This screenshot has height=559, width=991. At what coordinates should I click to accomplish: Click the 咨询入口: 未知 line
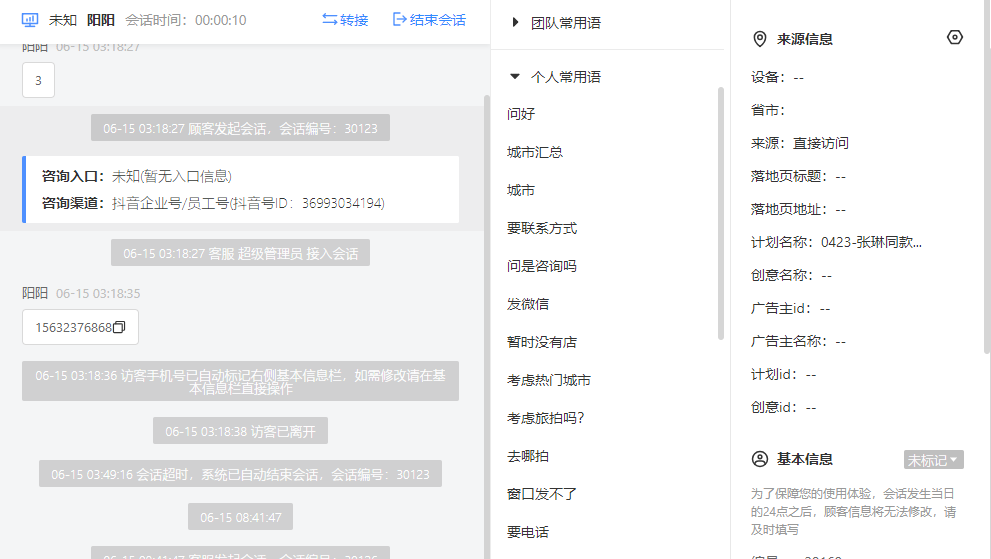click(137, 176)
